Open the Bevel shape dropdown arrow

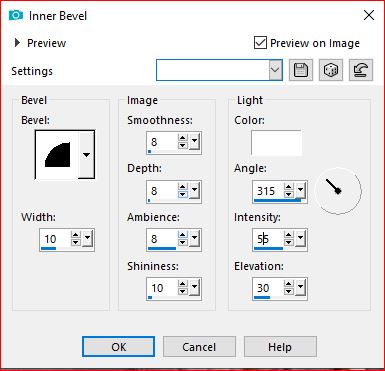click(x=87, y=155)
